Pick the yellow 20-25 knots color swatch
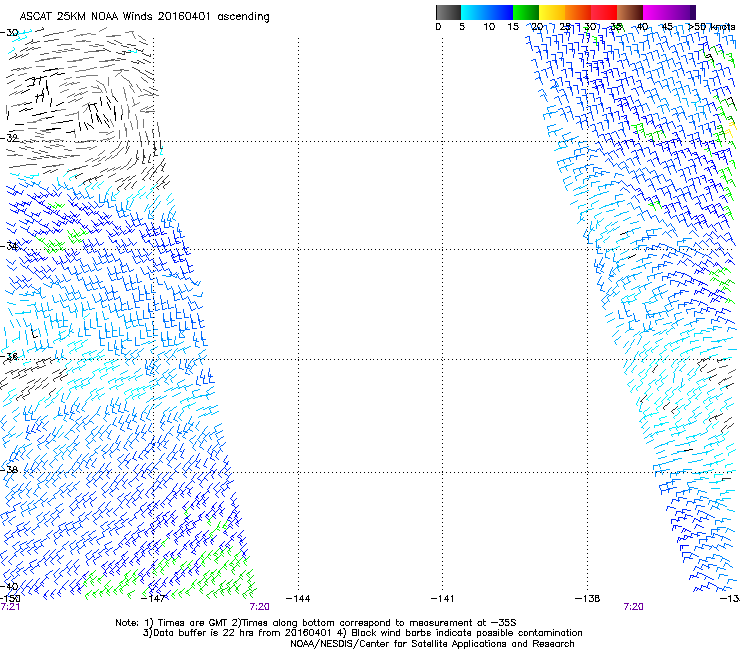This screenshot has height=650, width=740. (552, 12)
